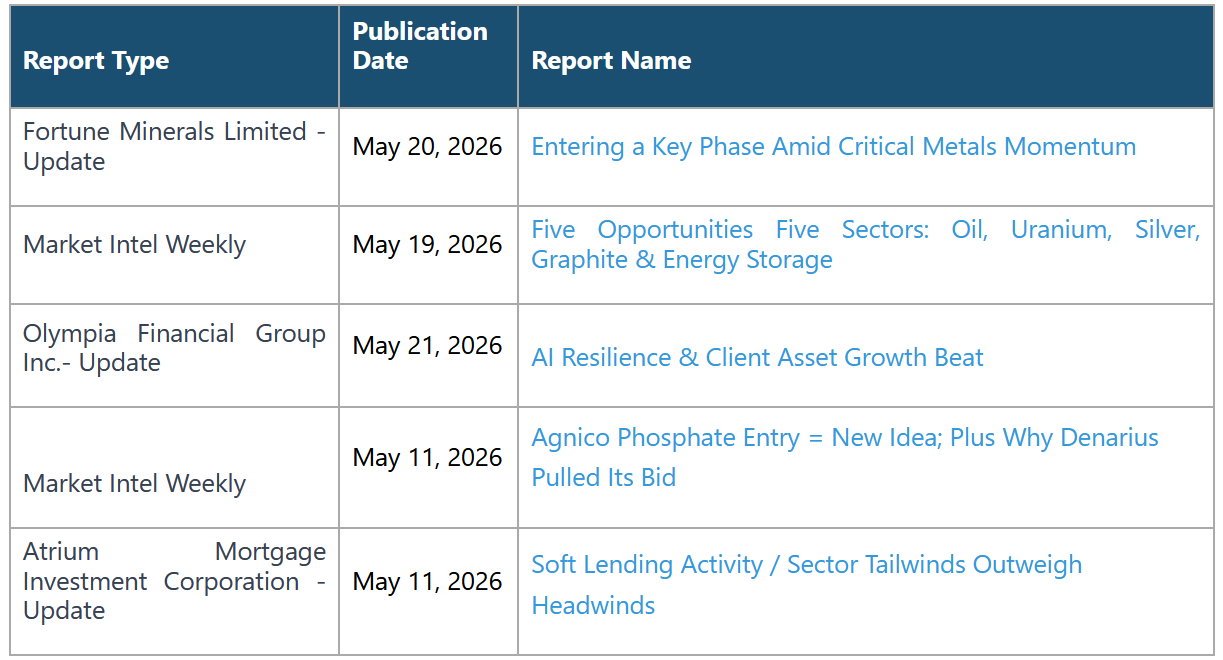
Task: Click the "May 20, 2026" date cell
Action: [427, 147]
